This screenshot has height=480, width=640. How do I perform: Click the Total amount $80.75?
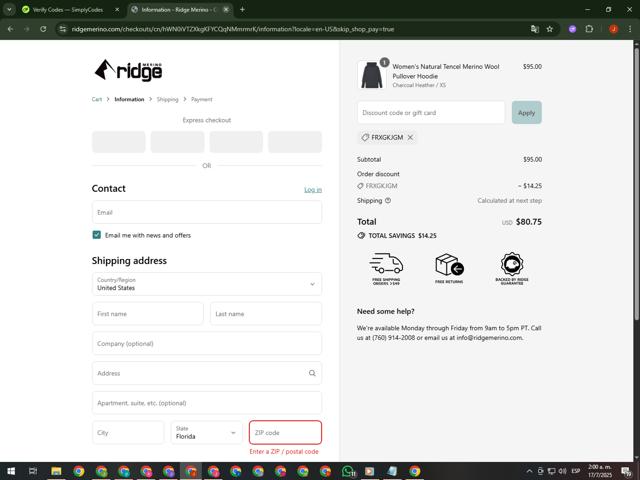(x=529, y=222)
